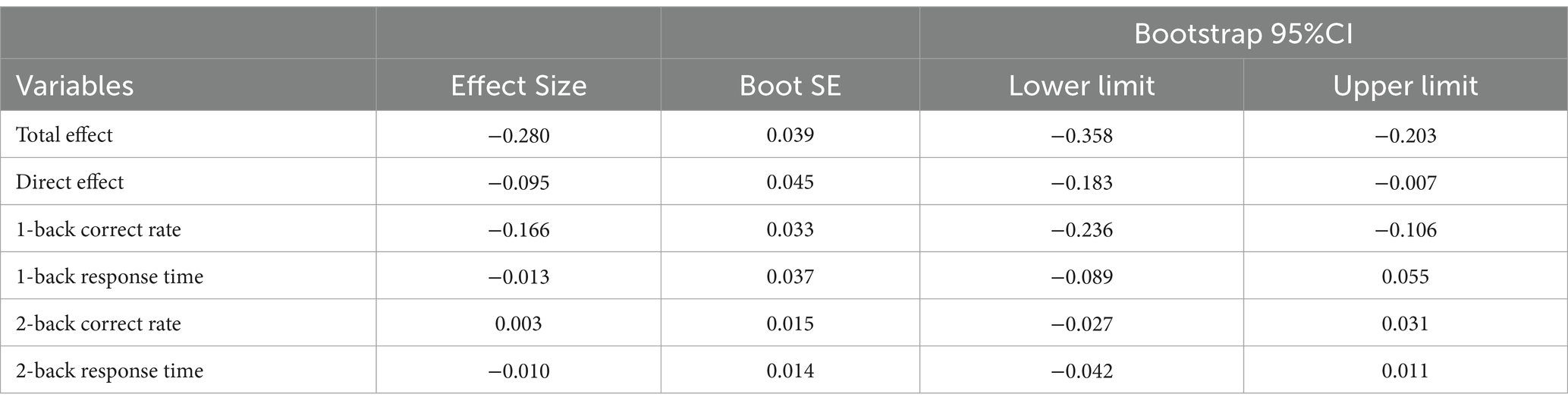Image resolution: width=1568 pixels, height=407 pixels.
Task: Click Direct effect Boot SE value 0.045
Action: pyautogui.click(x=790, y=182)
